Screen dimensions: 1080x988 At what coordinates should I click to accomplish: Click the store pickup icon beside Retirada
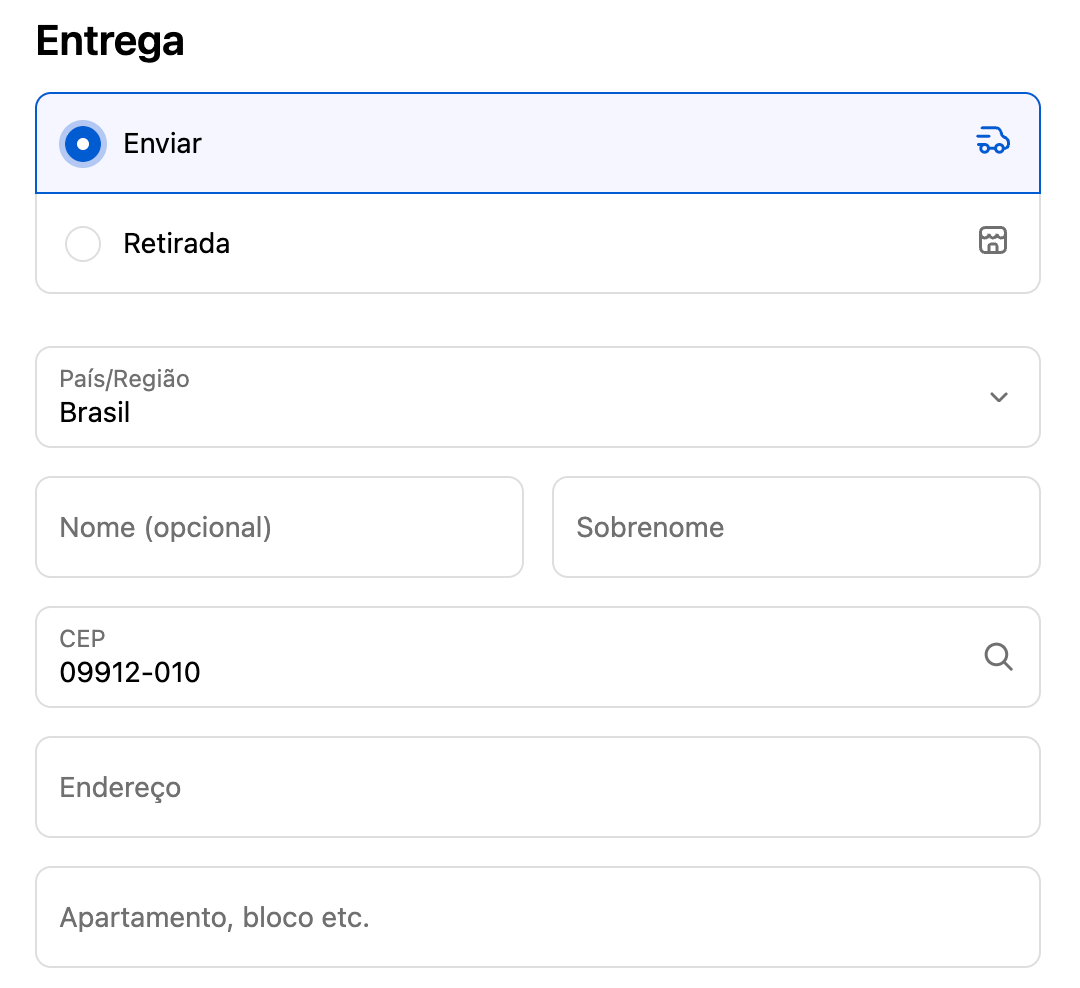(x=992, y=241)
